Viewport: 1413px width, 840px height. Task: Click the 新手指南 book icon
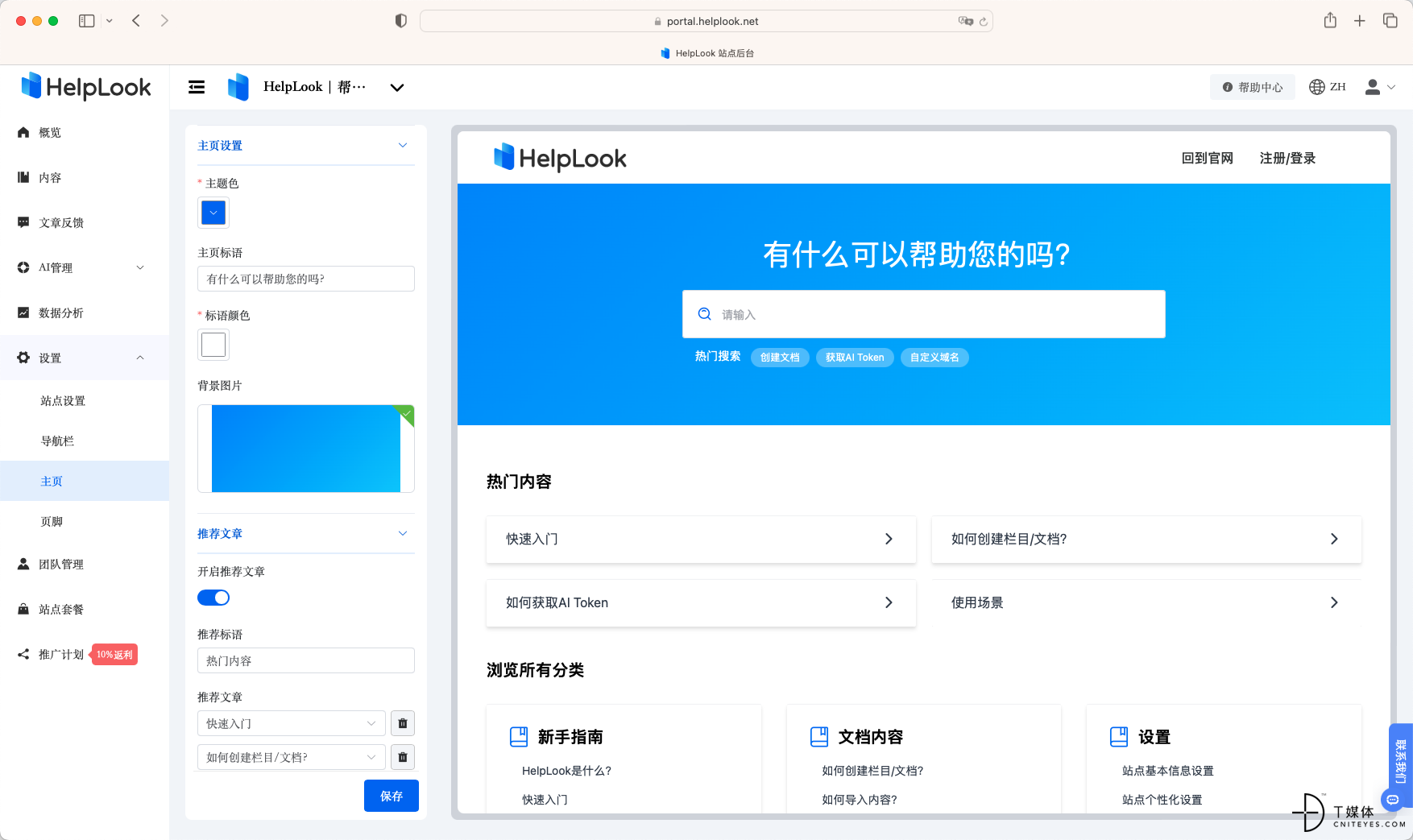519,737
